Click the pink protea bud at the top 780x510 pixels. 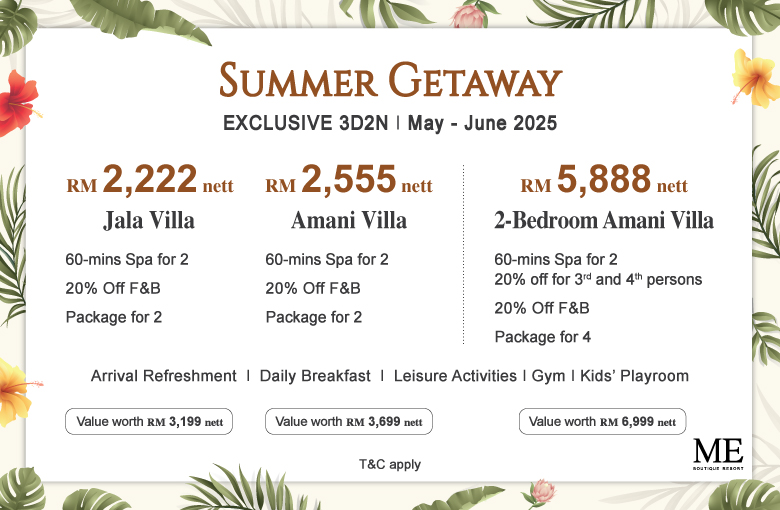click(468, 15)
